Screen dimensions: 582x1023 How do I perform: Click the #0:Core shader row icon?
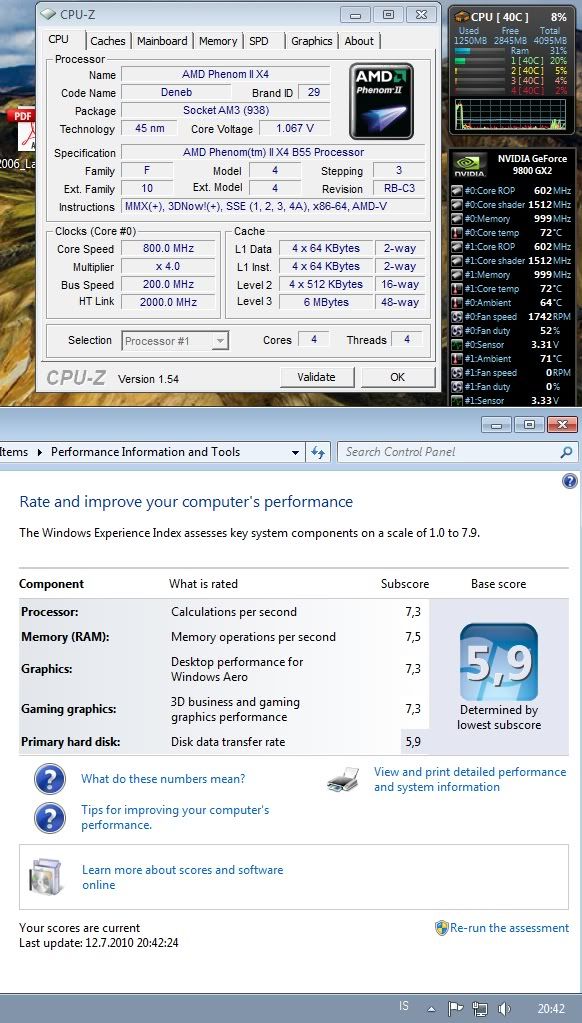457,205
